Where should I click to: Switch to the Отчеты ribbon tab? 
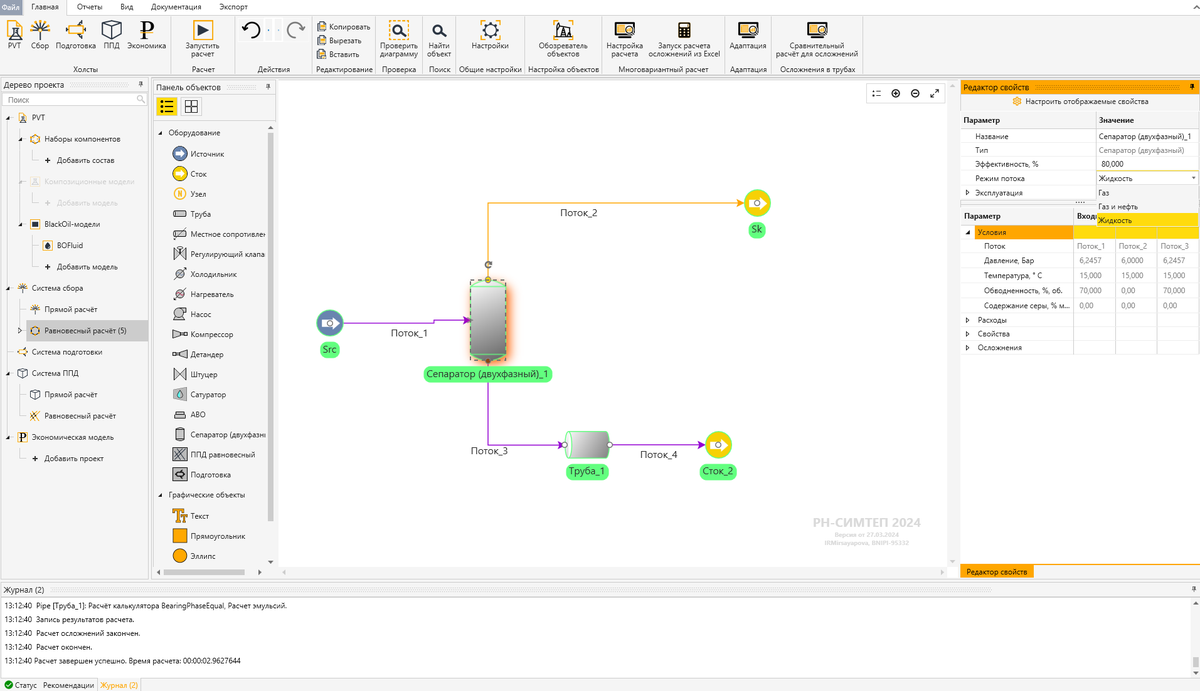coord(90,6)
